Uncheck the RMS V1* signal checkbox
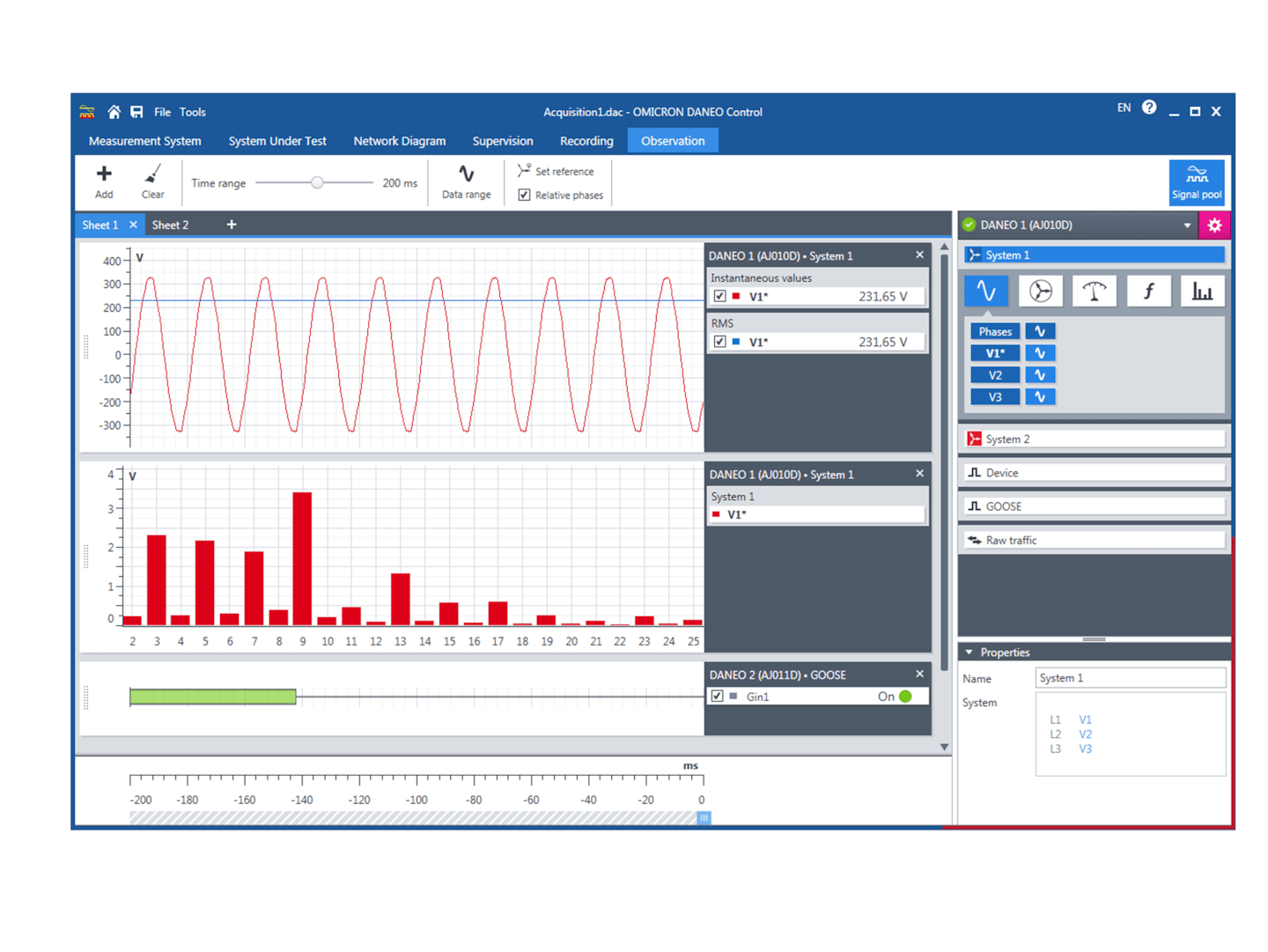Screen dimensions: 1268x952 coord(719,342)
